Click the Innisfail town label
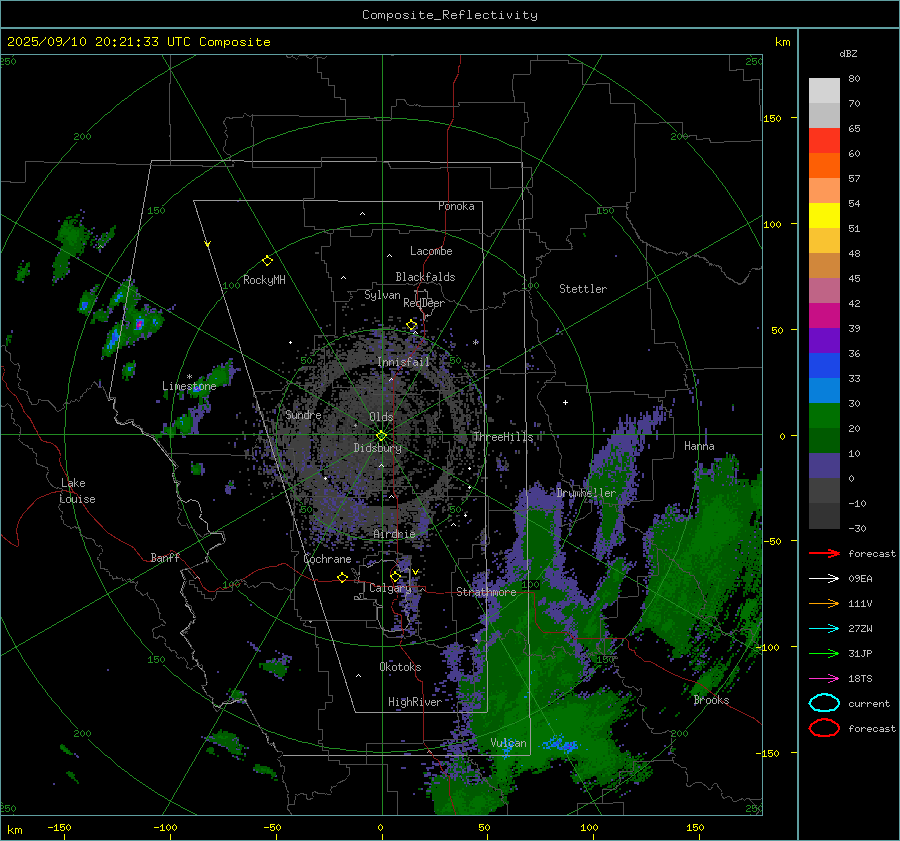 [x=403, y=362]
